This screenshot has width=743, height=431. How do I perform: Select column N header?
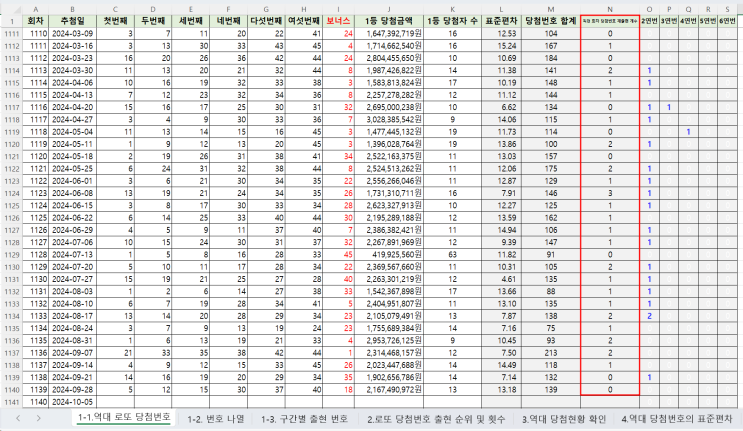coord(610,9)
